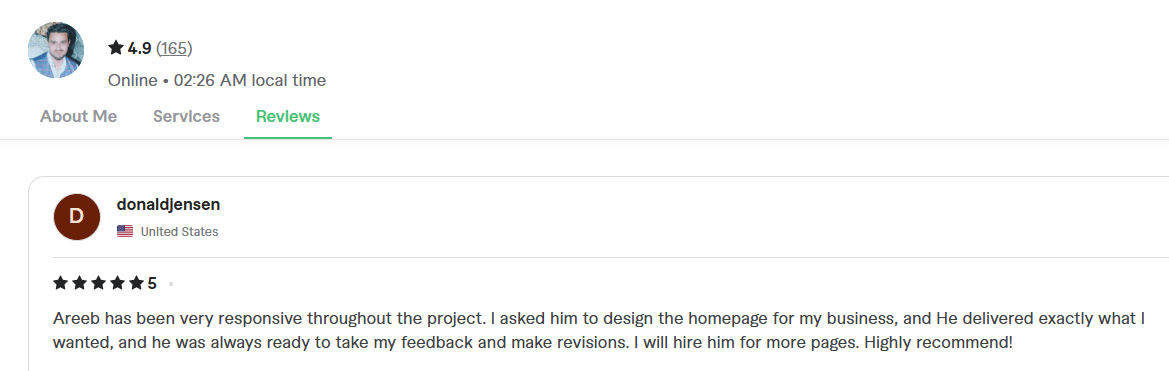
Task: Open the donaldjensen reviewer username
Action: [168, 204]
